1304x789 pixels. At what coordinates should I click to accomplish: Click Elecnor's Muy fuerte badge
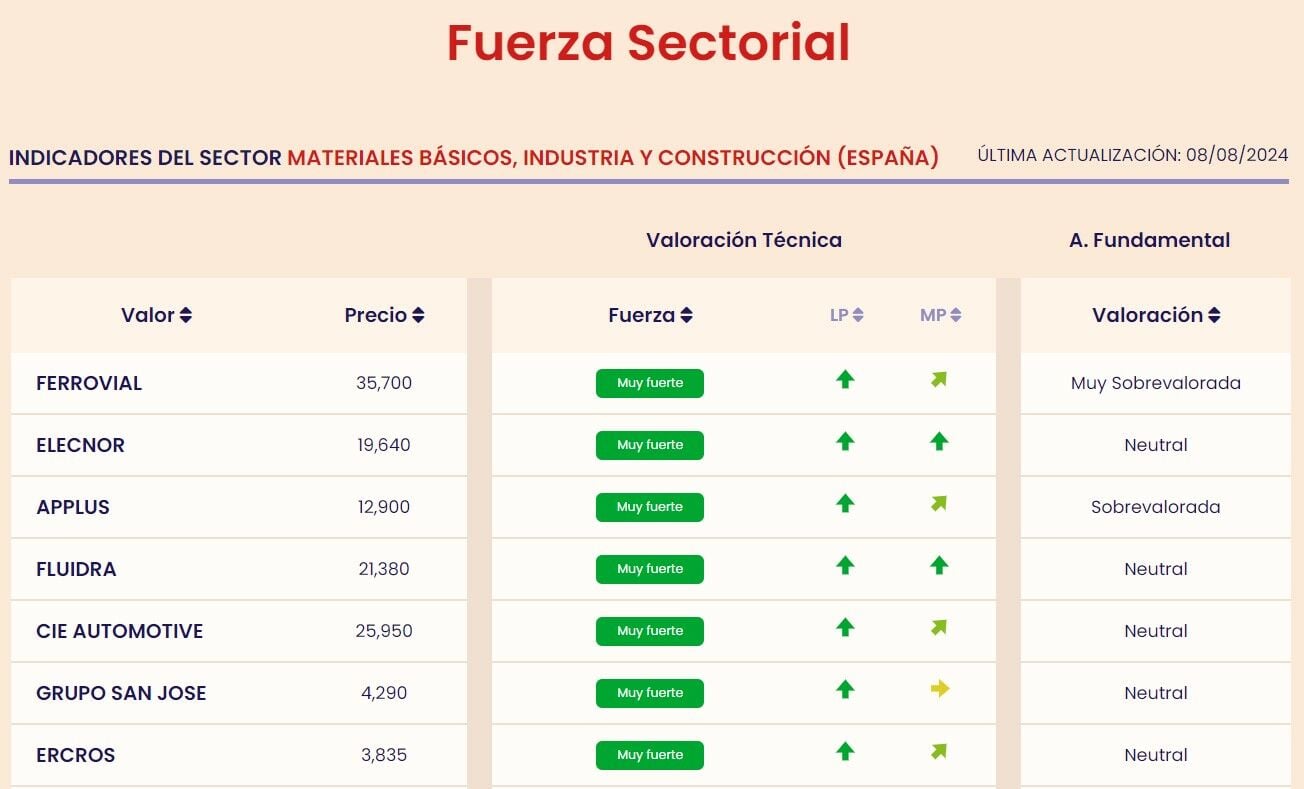point(650,445)
